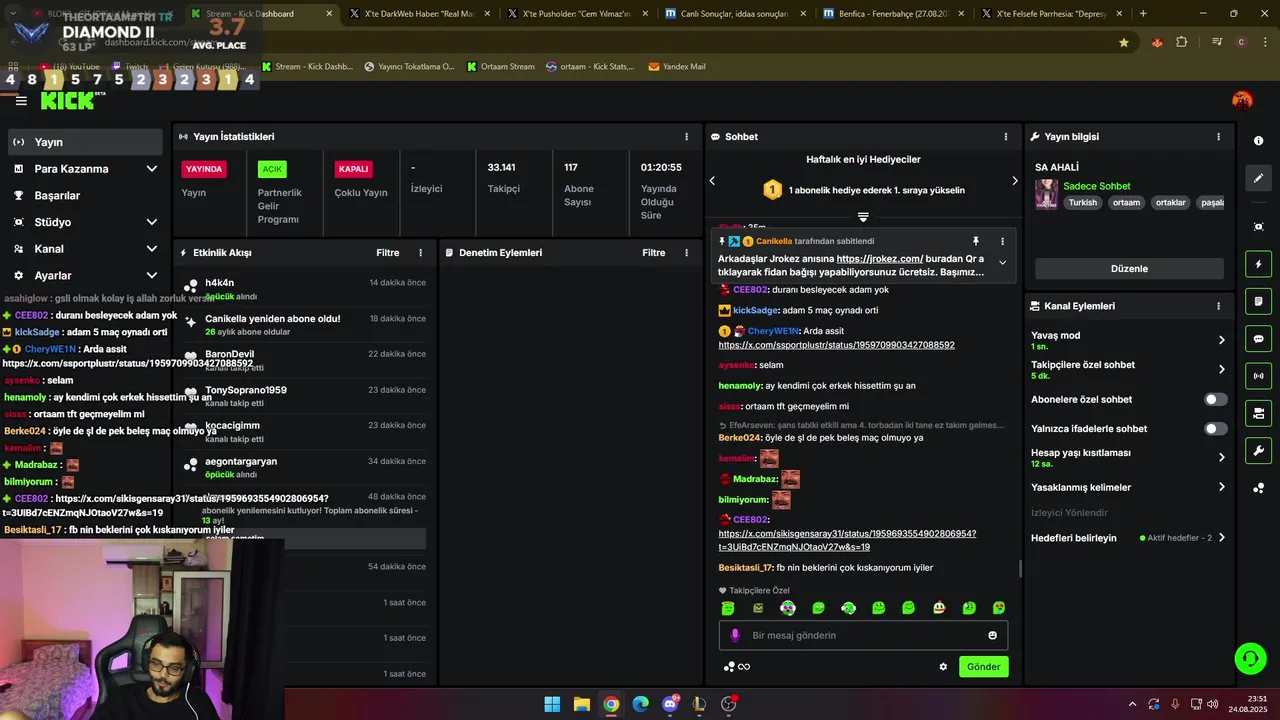This screenshot has height=720, width=1280.
Task: Click the lightning bolt icon in right toolbar
Action: [1258, 264]
